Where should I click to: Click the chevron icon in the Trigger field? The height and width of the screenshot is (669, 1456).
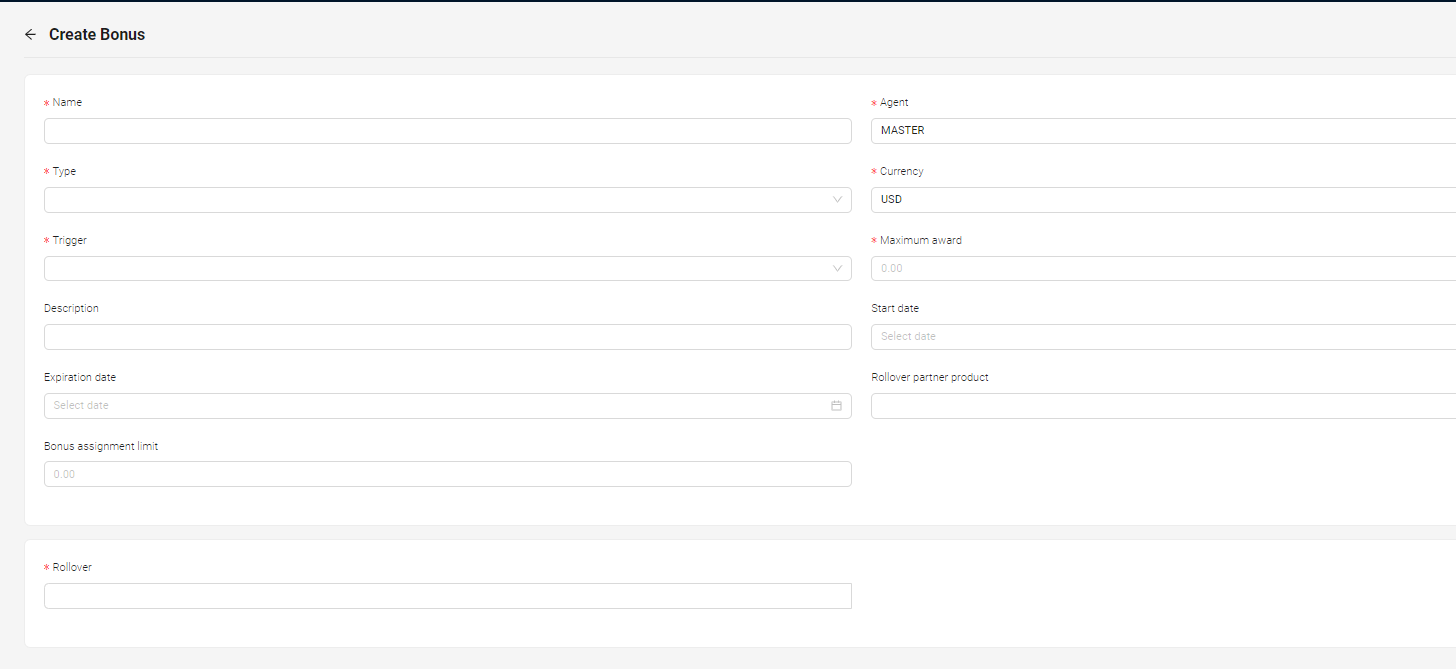click(837, 268)
